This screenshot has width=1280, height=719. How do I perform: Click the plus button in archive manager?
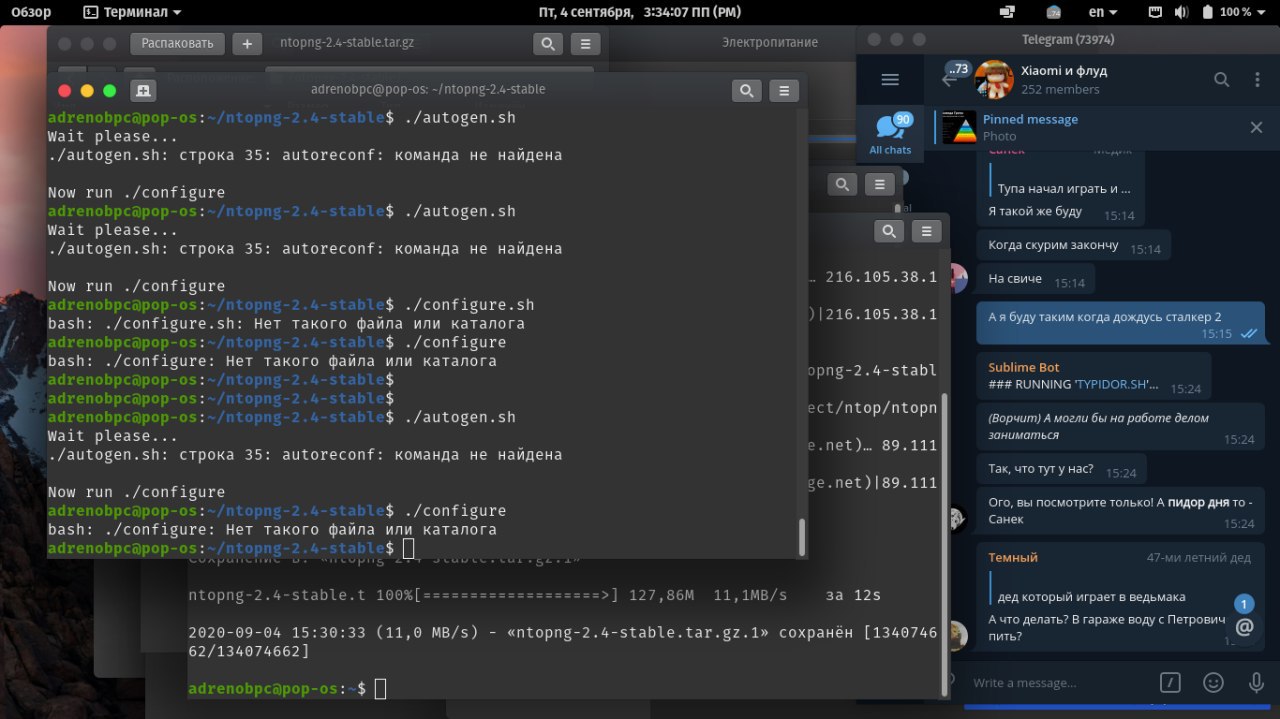point(247,43)
